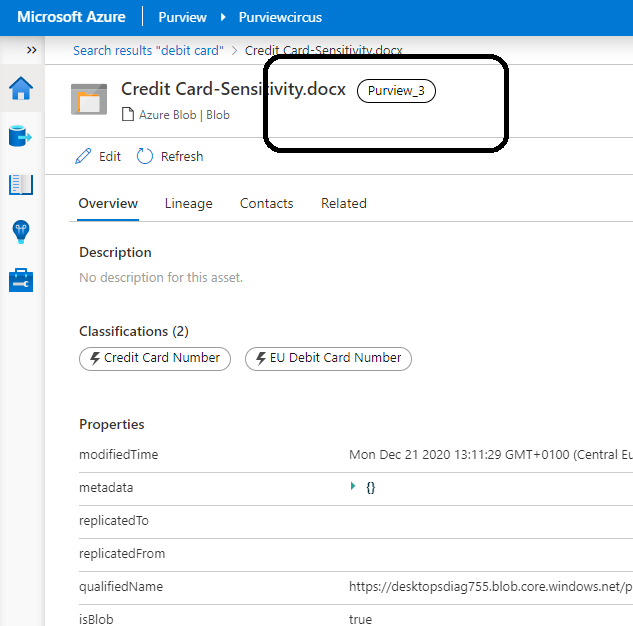Select the Credit Card Number classification

coord(155,358)
